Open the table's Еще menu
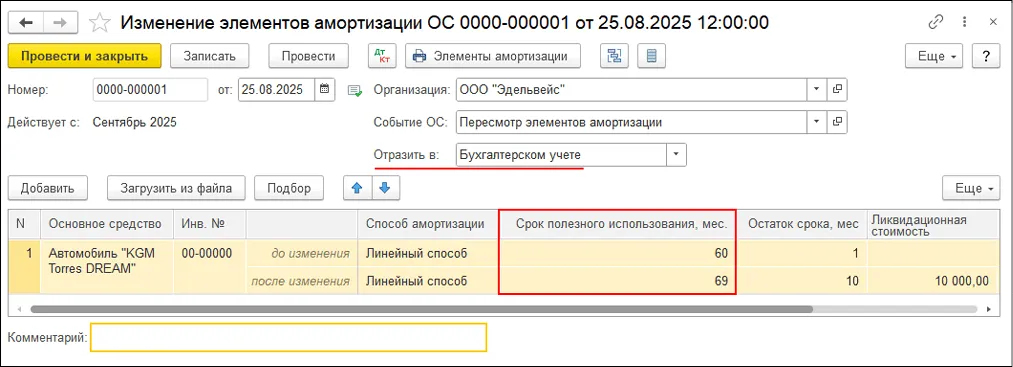 click(x=971, y=188)
